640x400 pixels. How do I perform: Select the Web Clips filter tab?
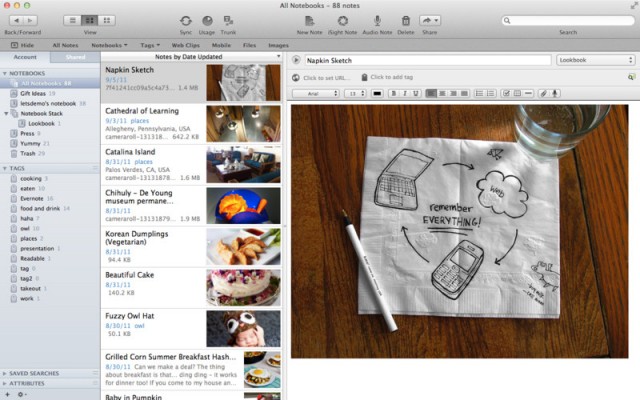pyautogui.click(x=185, y=45)
